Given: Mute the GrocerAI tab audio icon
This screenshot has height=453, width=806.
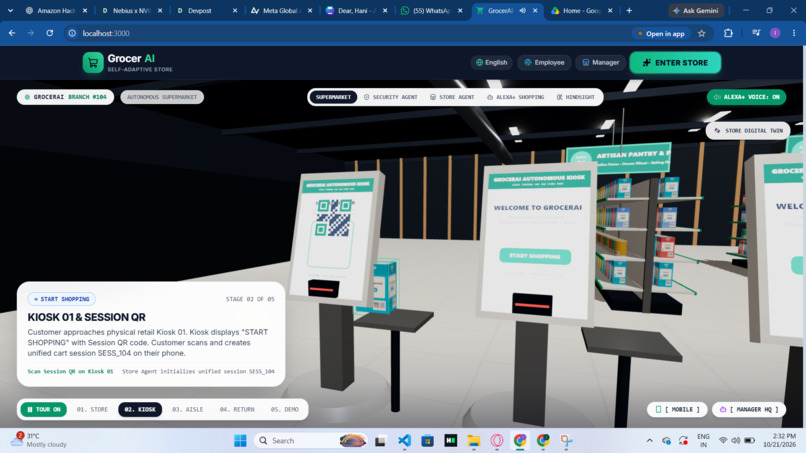Looking at the screenshot, I should click(523, 10).
